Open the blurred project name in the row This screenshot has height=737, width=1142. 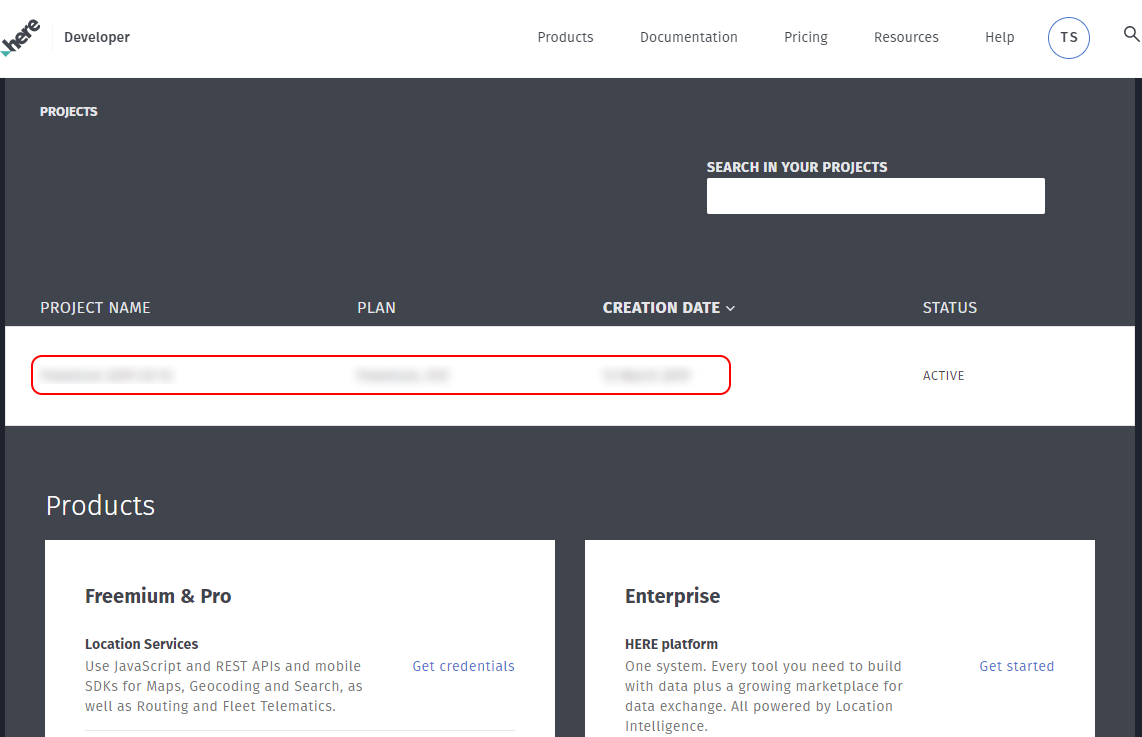coord(108,376)
